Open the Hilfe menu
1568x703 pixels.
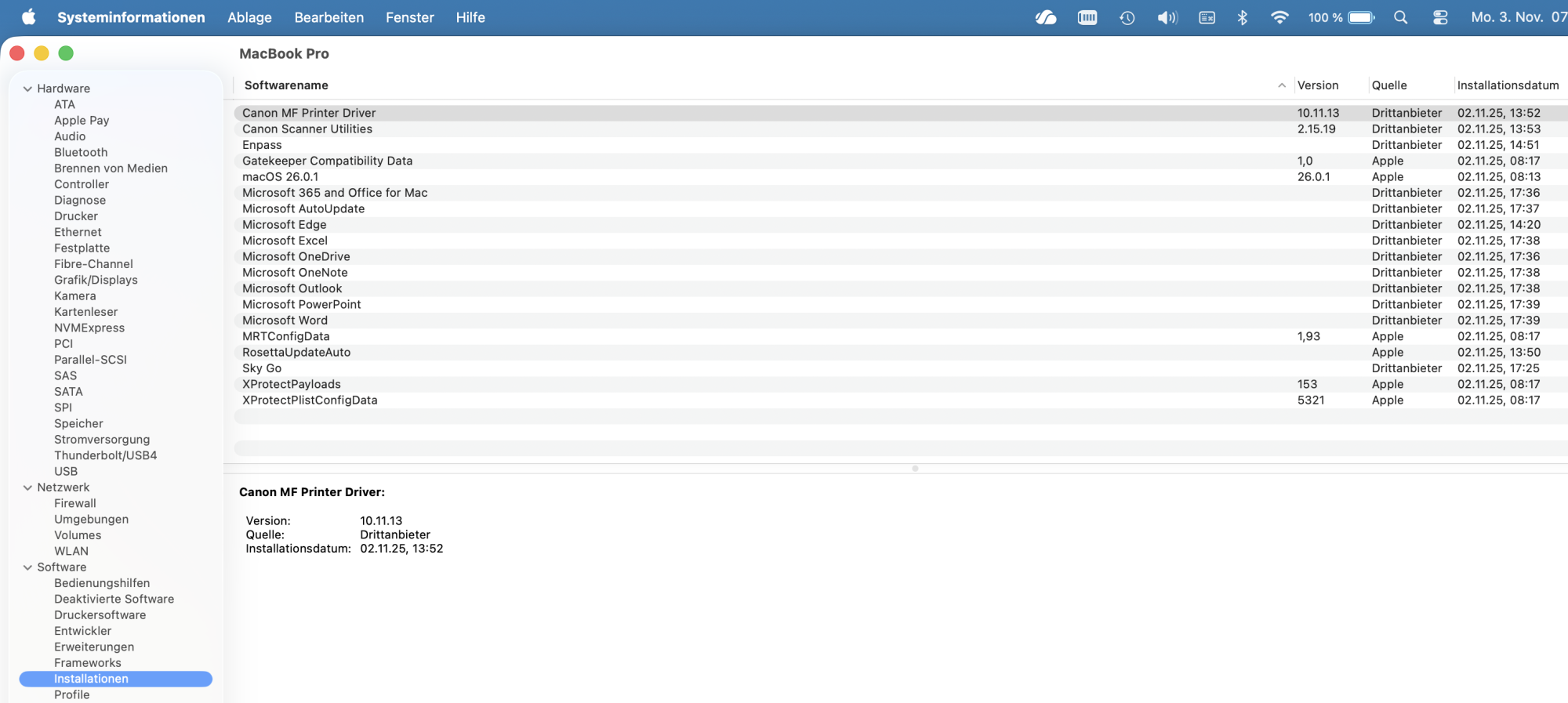(470, 17)
